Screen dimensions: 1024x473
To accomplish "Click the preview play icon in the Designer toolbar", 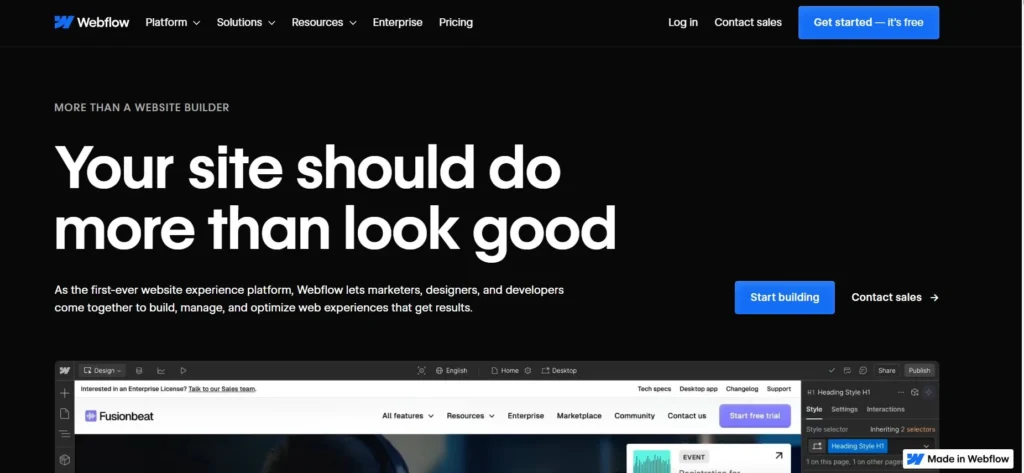I will pos(184,370).
